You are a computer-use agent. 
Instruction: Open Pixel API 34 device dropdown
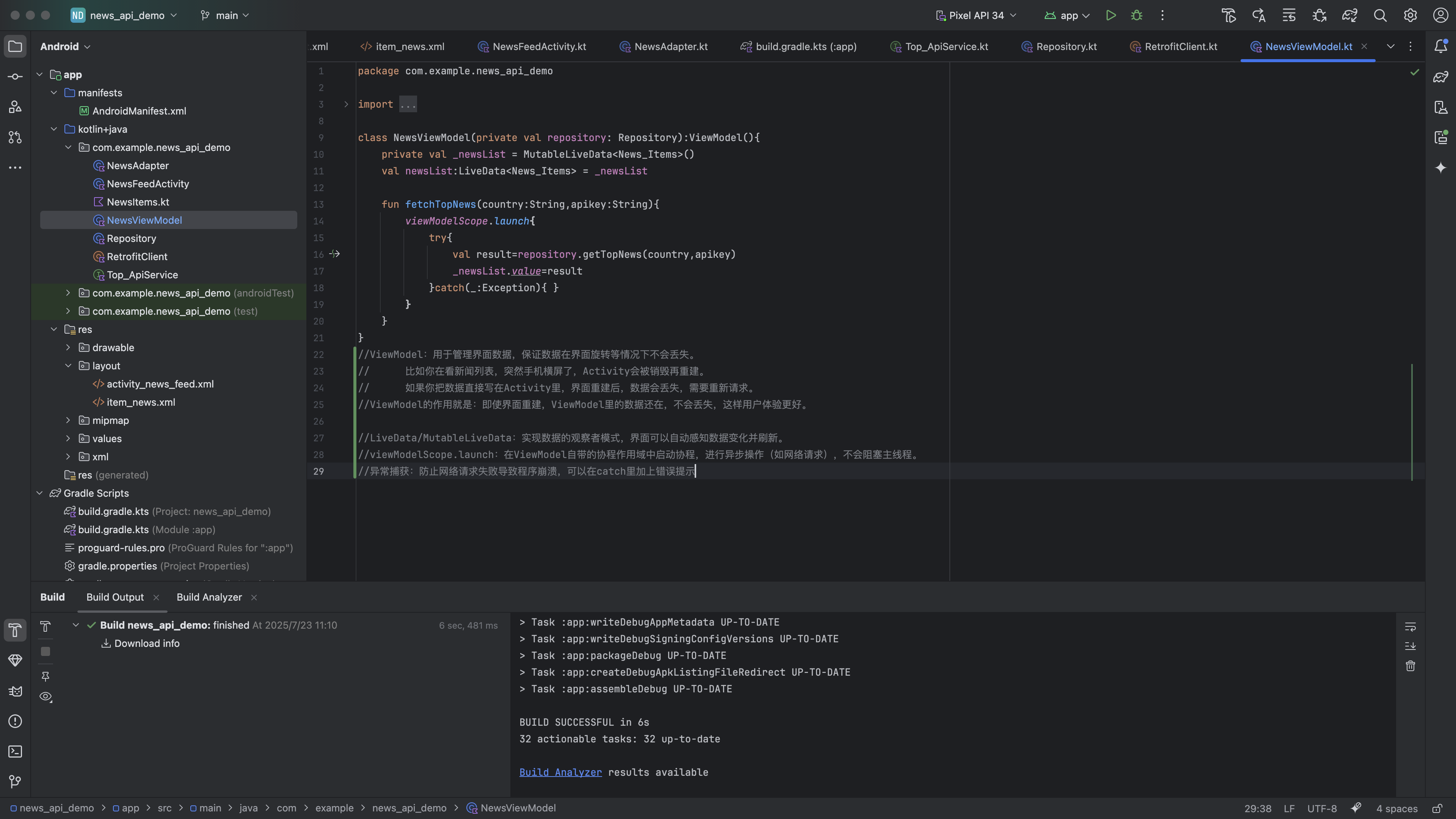coord(976,15)
